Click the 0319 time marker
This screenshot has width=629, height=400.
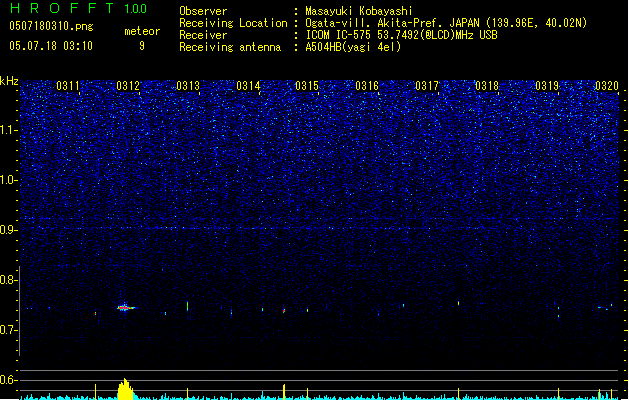click(x=547, y=86)
